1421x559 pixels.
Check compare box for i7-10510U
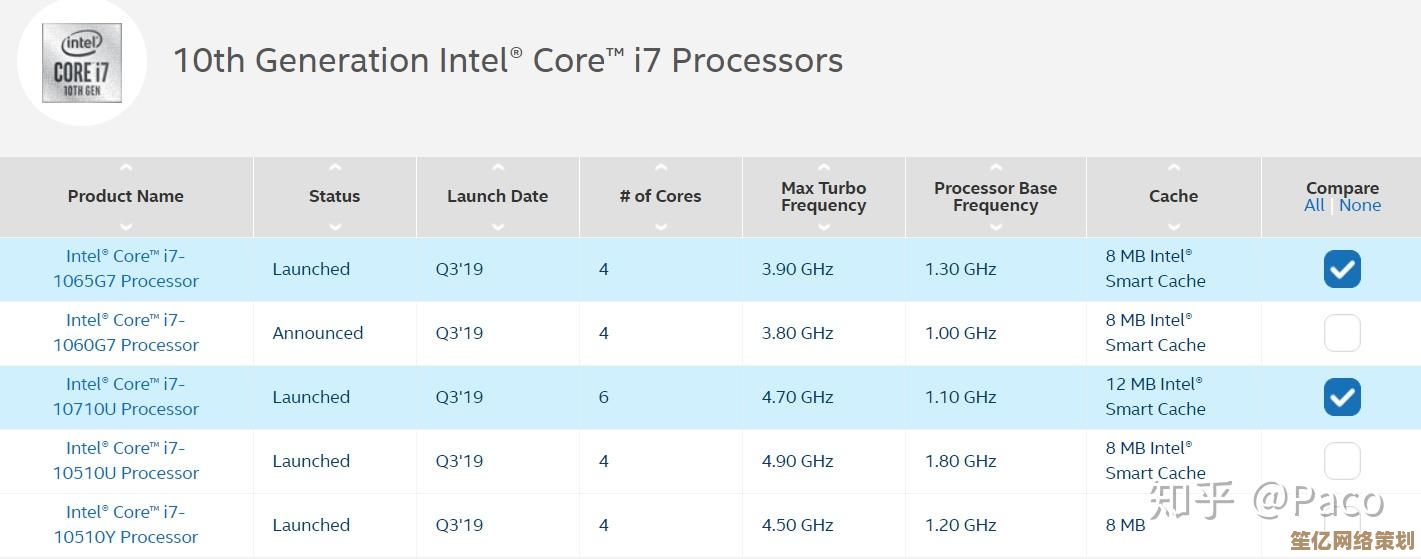pos(1342,461)
